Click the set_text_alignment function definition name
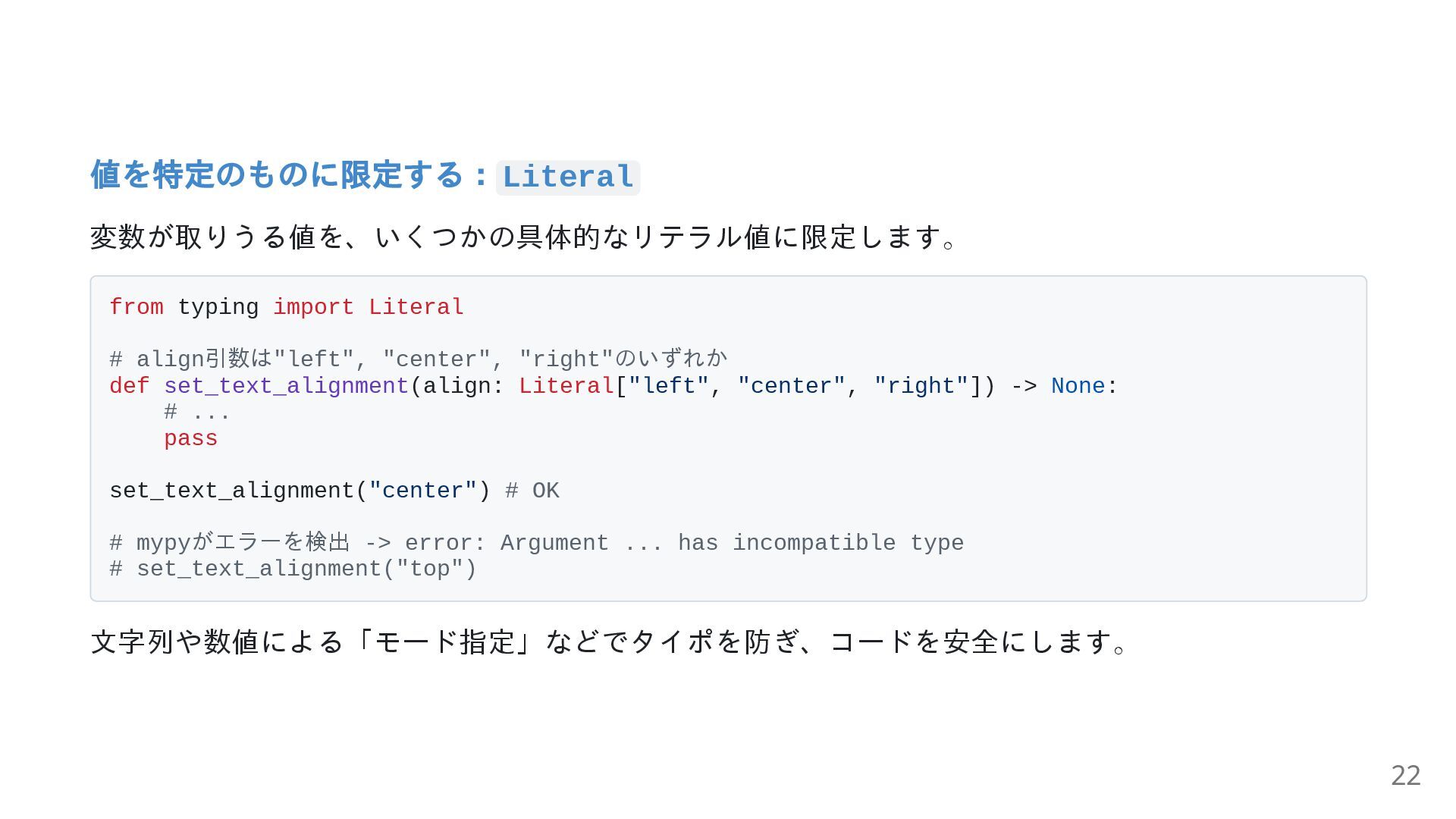 (287, 386)
